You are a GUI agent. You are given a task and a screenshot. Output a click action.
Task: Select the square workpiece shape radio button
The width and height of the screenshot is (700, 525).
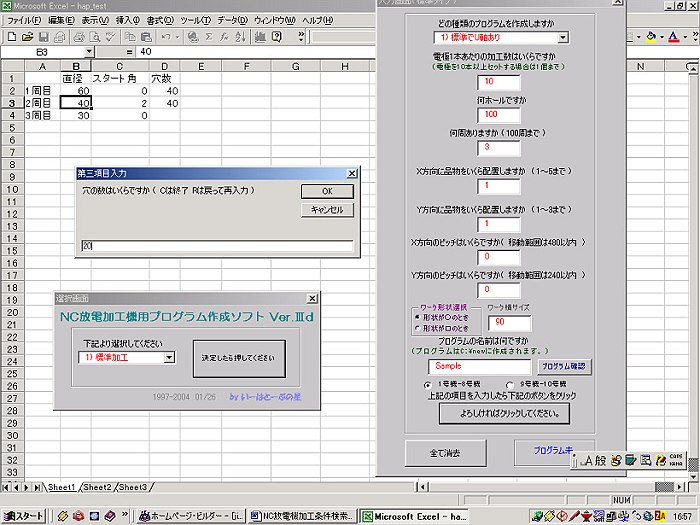click(x=416, y=327)
